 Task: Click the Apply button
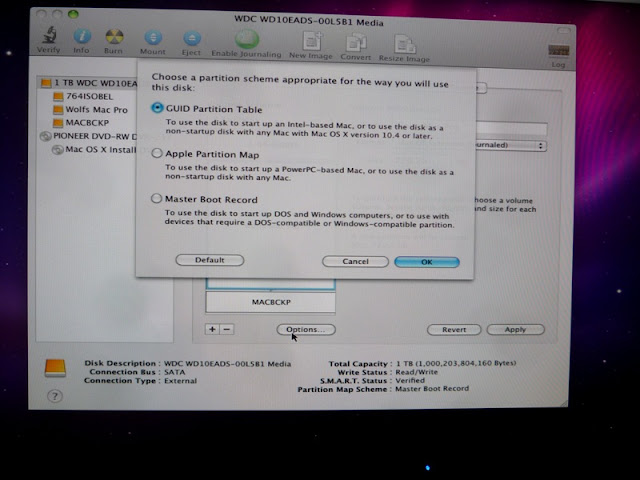[516, 329]
